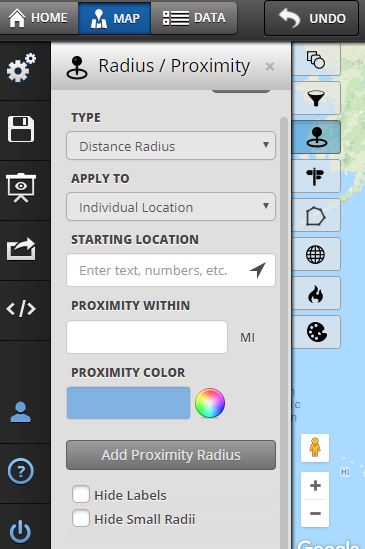Viewport: 365px width, 549px height.
Task: Go to the Home tab
Action: 39,18
